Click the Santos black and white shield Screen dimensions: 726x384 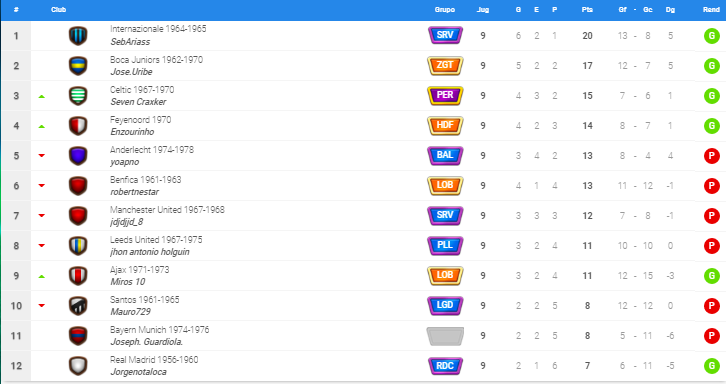click(78, 306)
